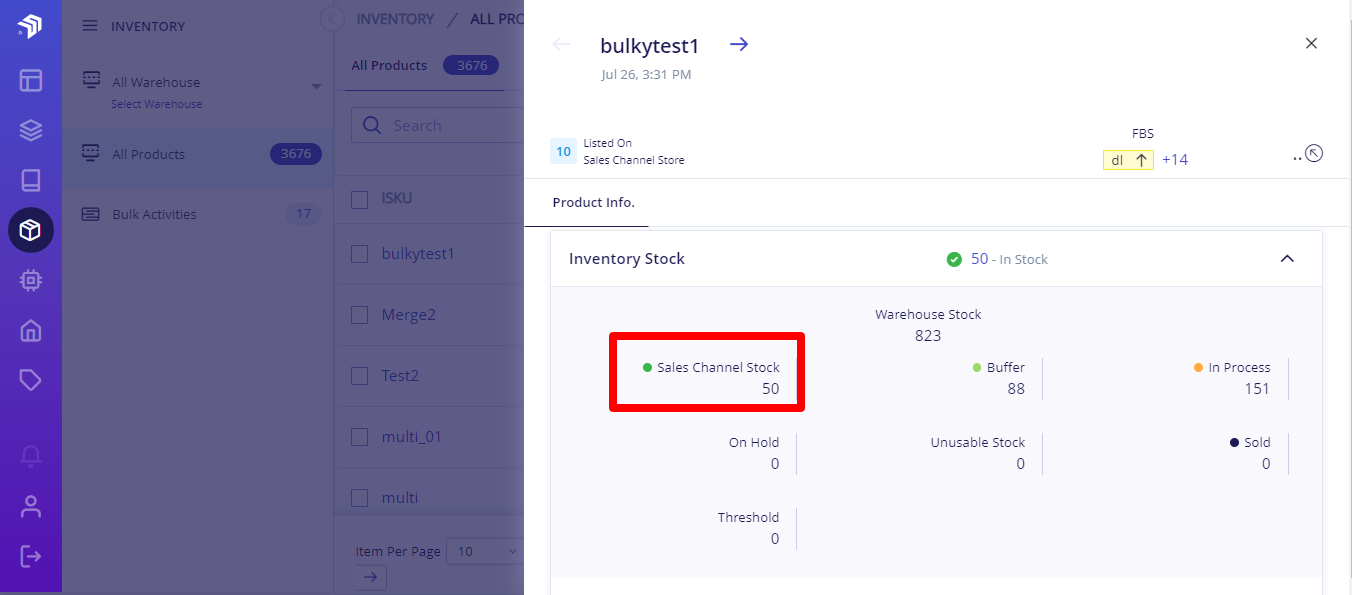Click the yellow dl channel badge

[x=1128, y=160]
